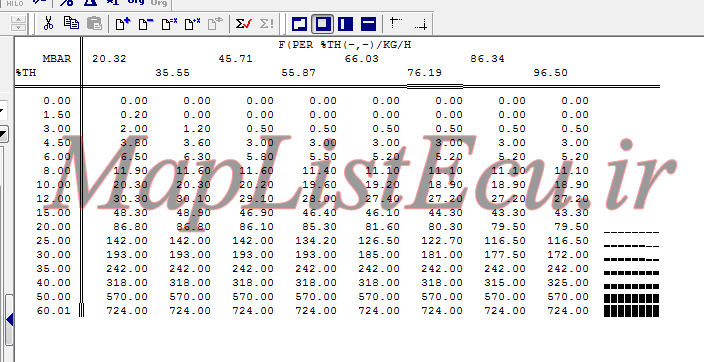Image resolution: width=704 pixels, height=362 pixels.
Task: Click the document plus-x icon
Action: (193, 23)
